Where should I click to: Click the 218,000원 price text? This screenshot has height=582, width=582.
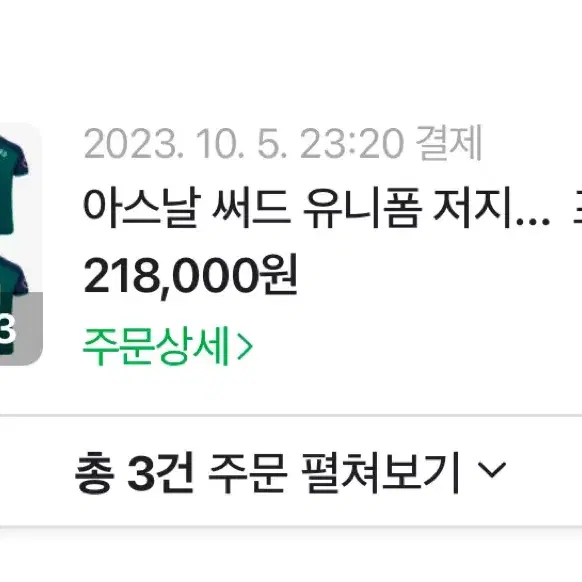click(190, 276)
